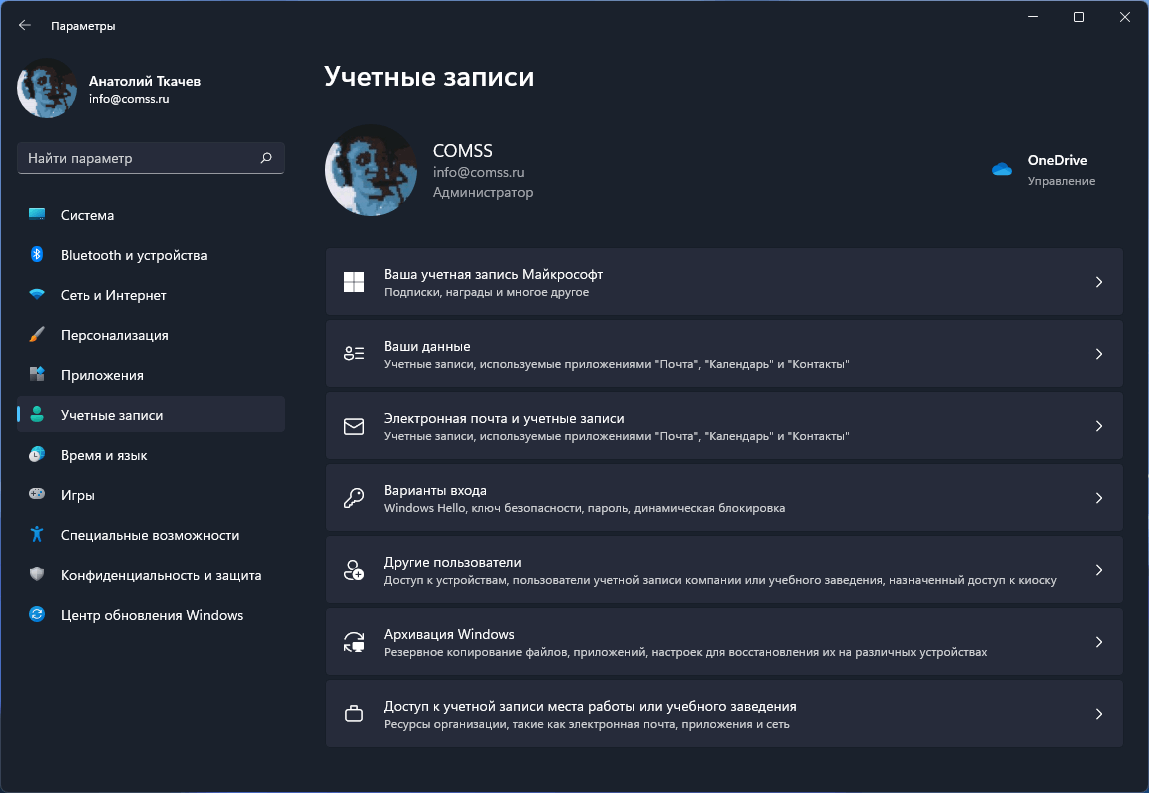Maximize the Параметры window

1079,17
